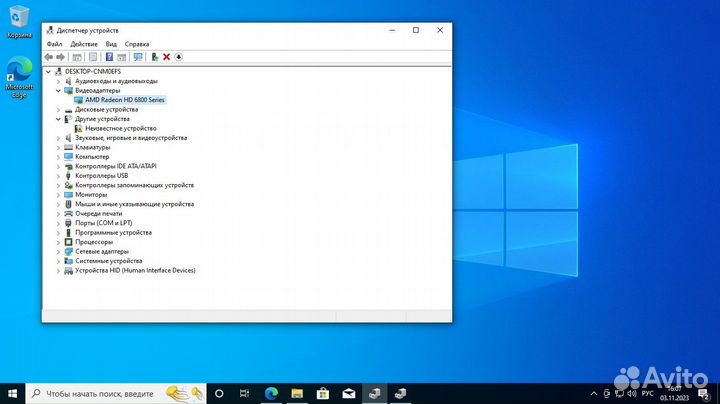
Task: Click the Устройства HID category icon
Action: pos(68,270)
